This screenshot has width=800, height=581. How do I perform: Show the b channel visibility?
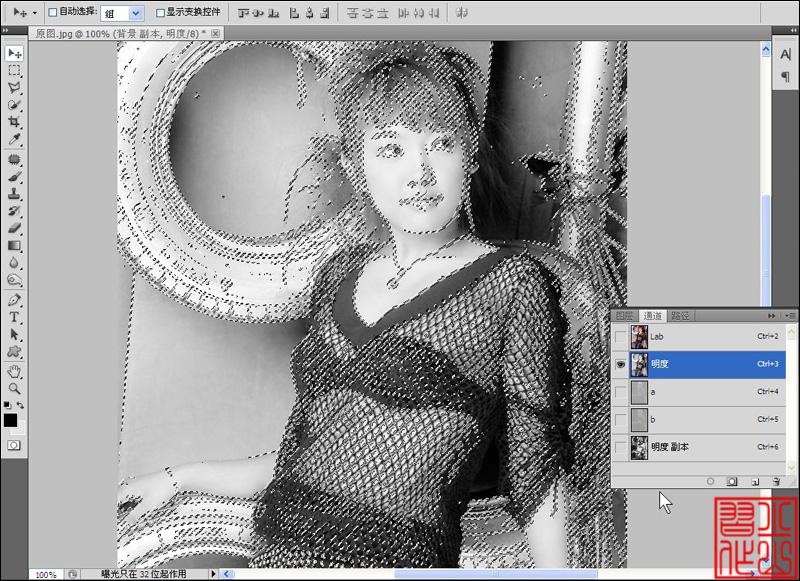(620, 419)
